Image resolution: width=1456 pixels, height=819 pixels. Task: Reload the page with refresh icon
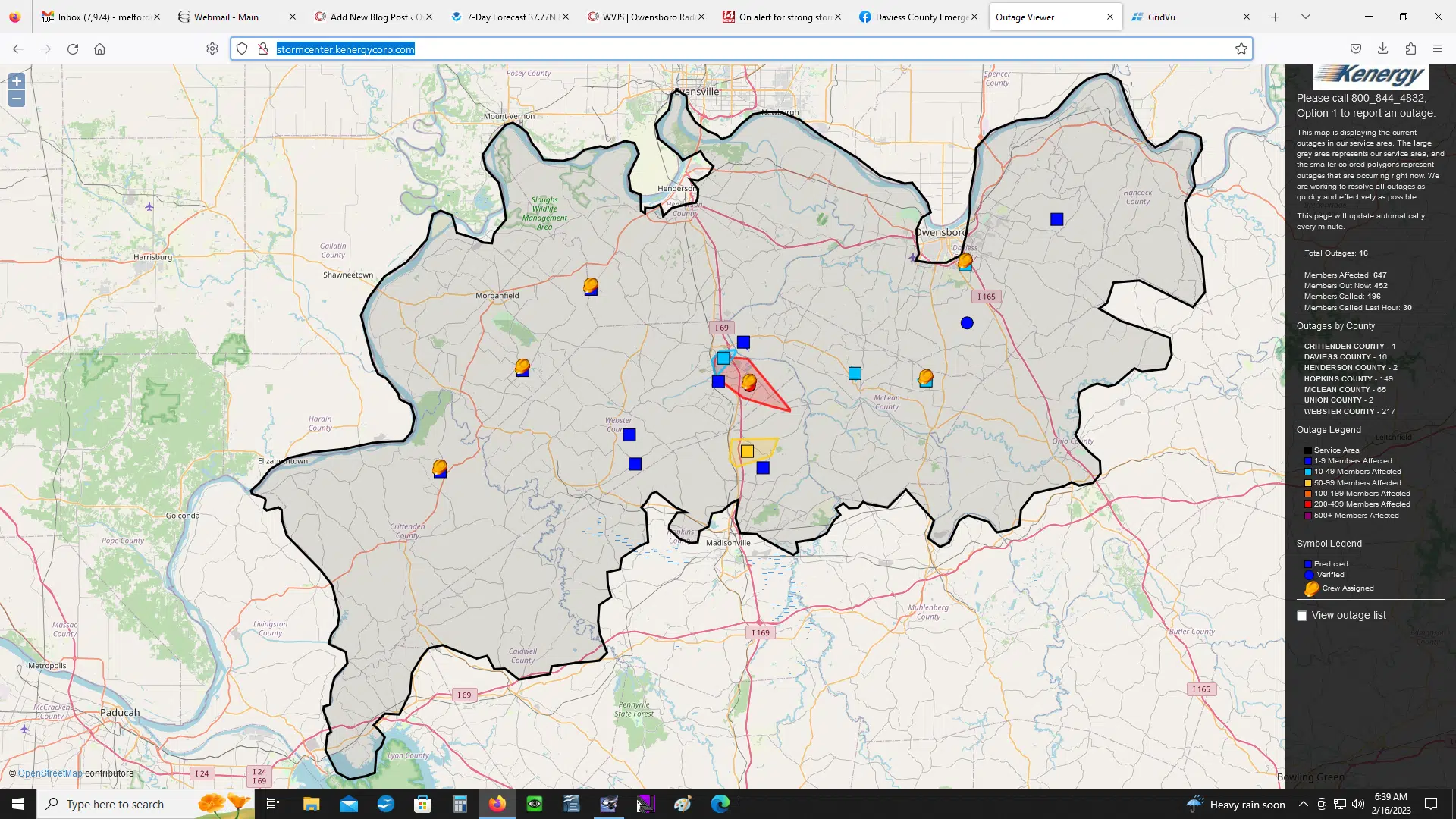coord(73,49)
